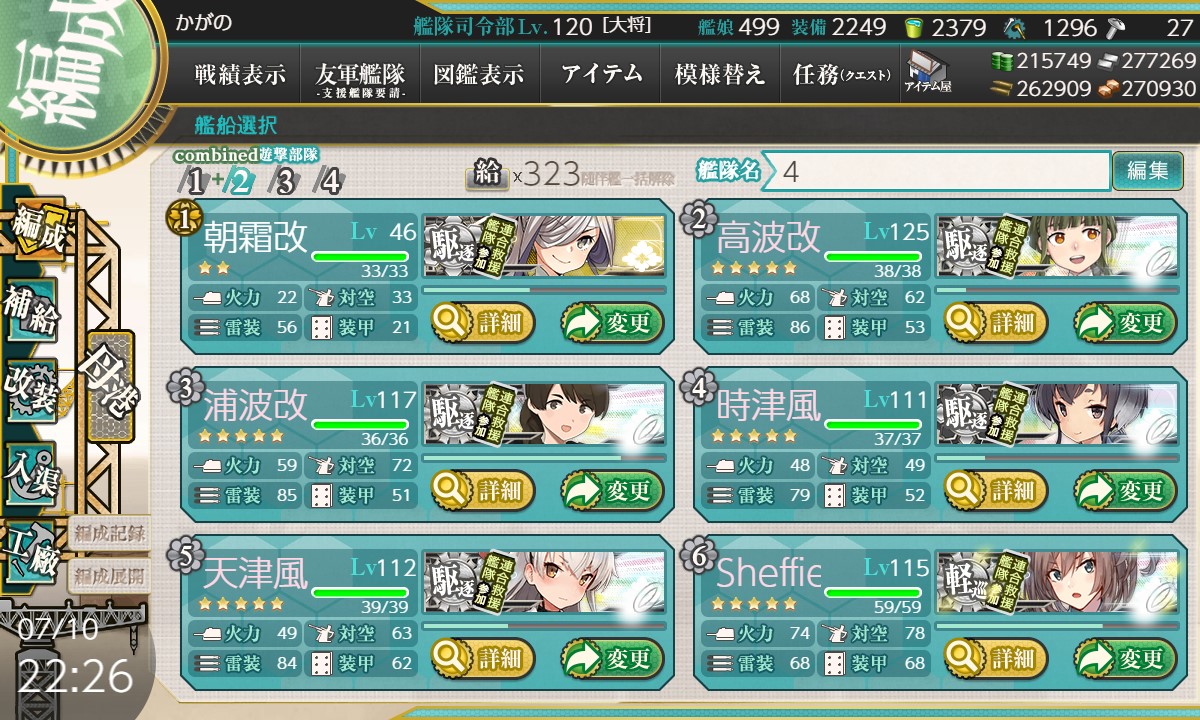Open the 戦績表示 menu item
1200x720 pixels.
pos(240,74)
